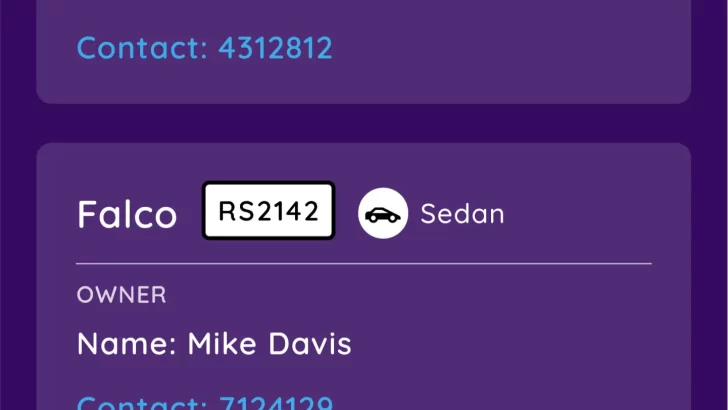
Task: Click the digits 2142 on the plate
Action: coord(286,211)
